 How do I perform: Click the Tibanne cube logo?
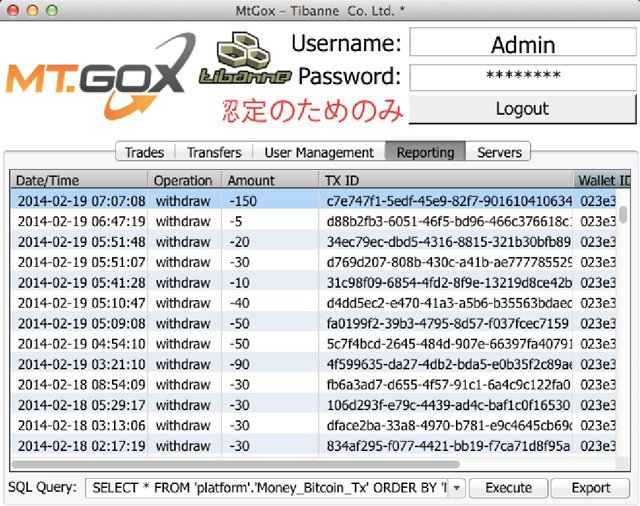[x=246, y=62]
